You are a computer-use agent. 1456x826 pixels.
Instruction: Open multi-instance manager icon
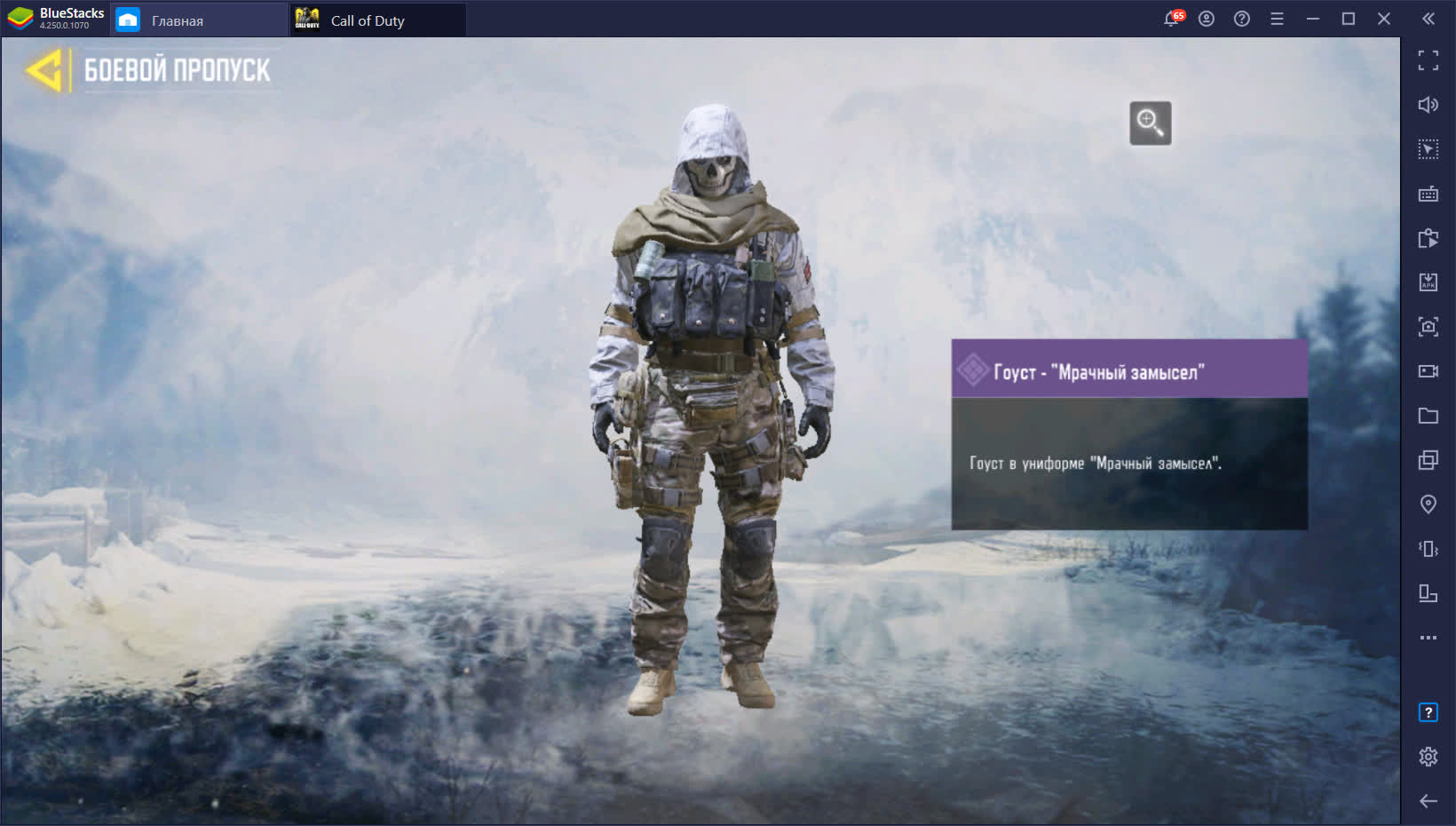(x=1428, y=460)
